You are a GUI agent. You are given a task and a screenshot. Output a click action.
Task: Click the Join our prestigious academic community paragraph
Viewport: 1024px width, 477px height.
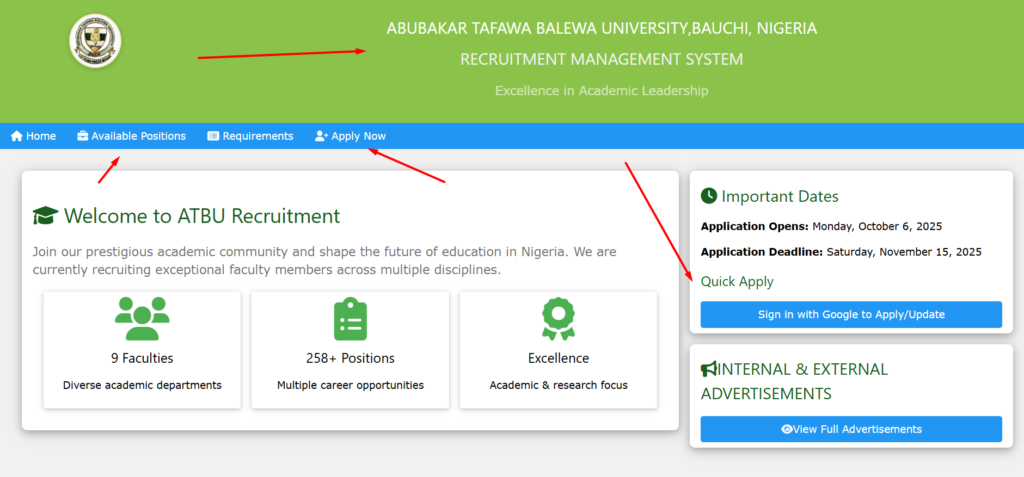click(325, 261)
